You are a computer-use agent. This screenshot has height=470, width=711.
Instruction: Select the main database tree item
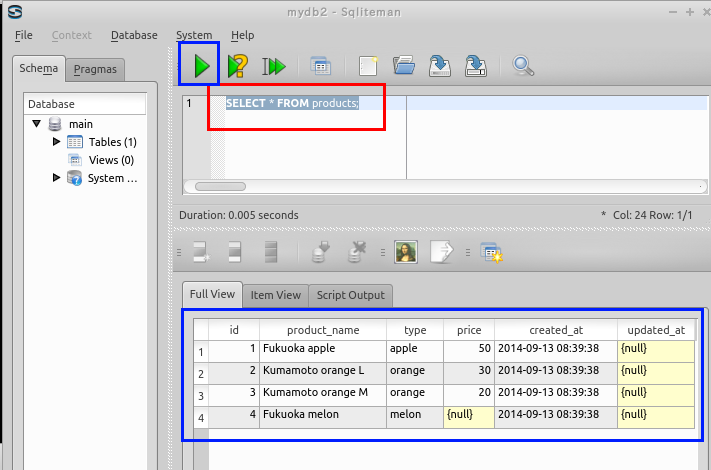pyautogui.click(x=81, y=124)
